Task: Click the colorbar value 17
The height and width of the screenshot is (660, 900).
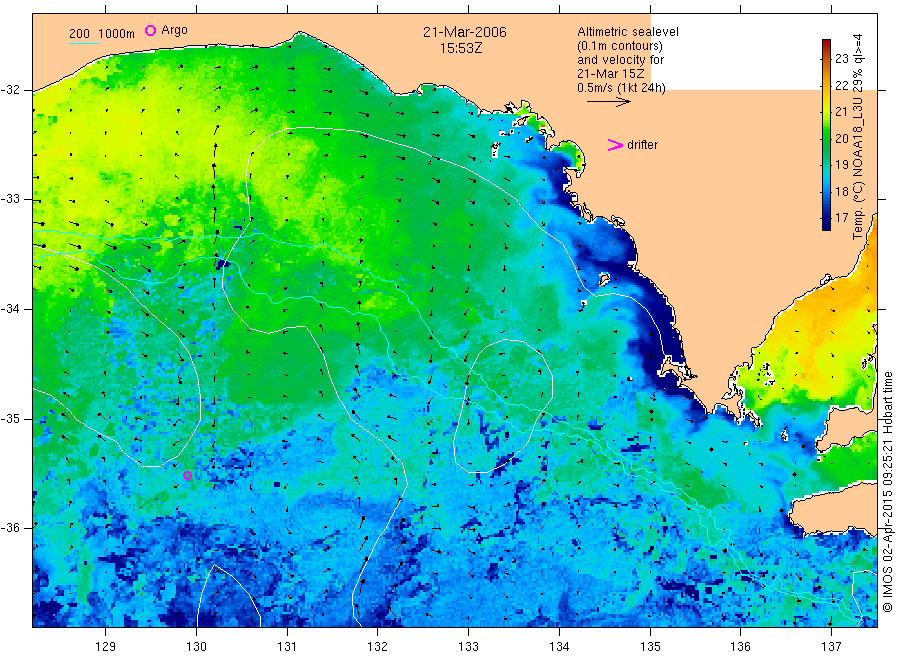Action: coord(841,218)
